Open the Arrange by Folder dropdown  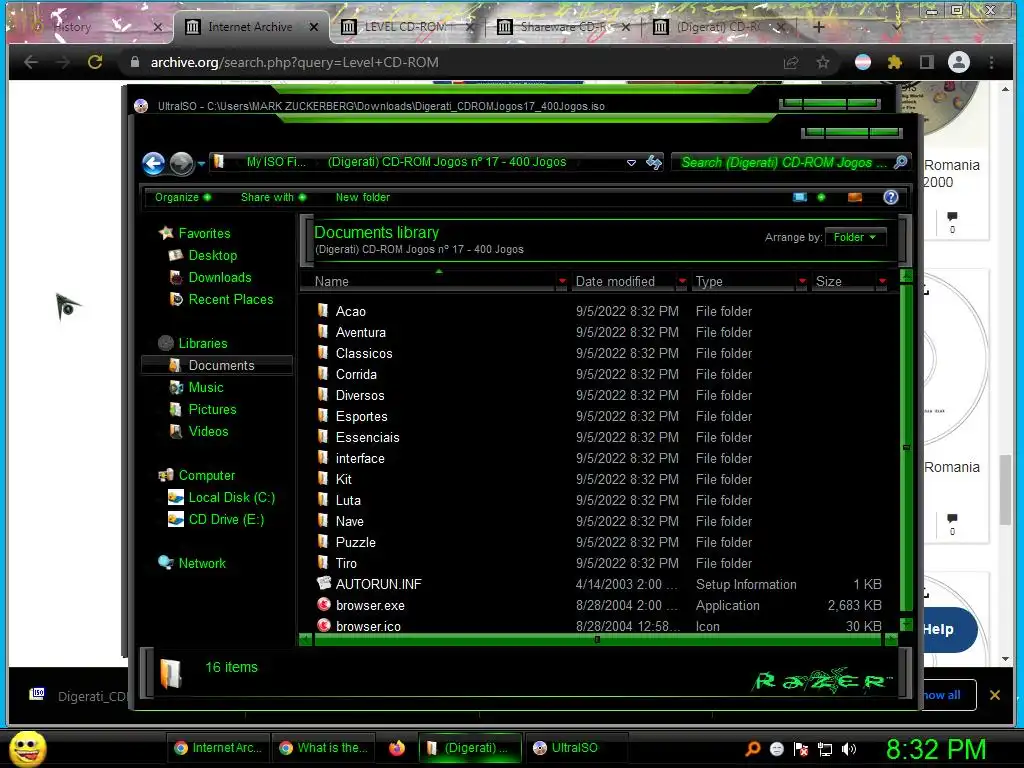[855, 237]
